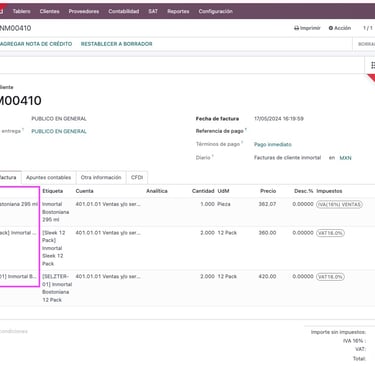Open the SAT menu
Screen dimensions: 375x366
click(x=153, y=11)
